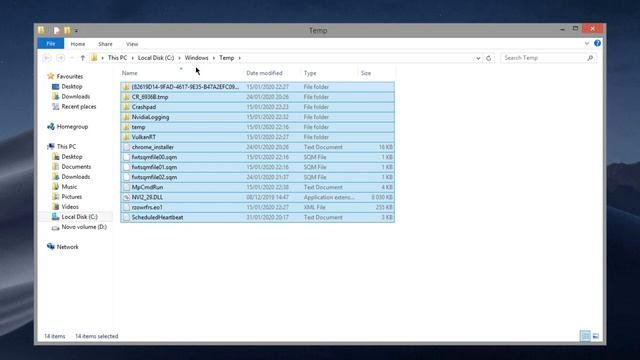Select the VulkanRT folder
This screenshot has width=640, height=360.
(258, 137)
